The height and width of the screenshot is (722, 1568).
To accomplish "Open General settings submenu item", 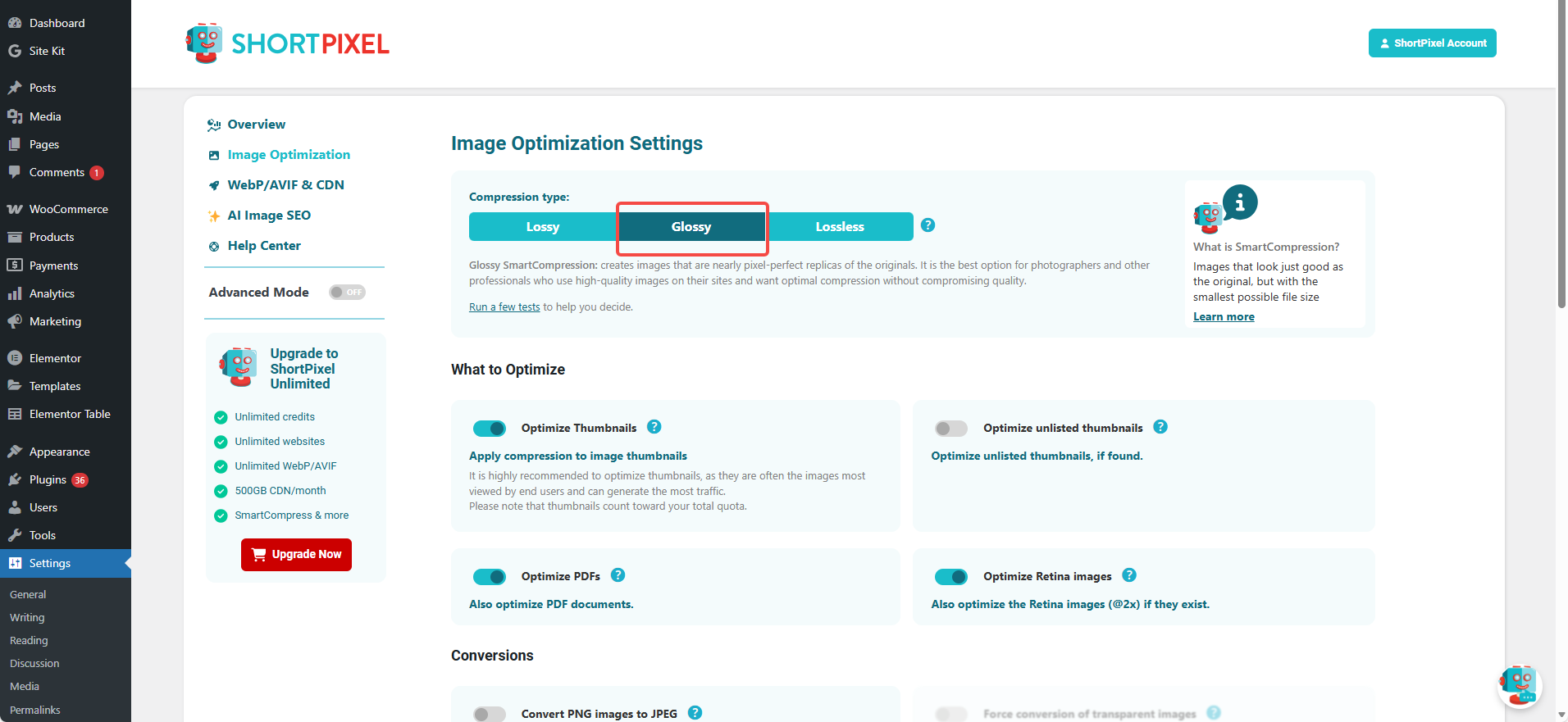I will (x=28, y=594).
